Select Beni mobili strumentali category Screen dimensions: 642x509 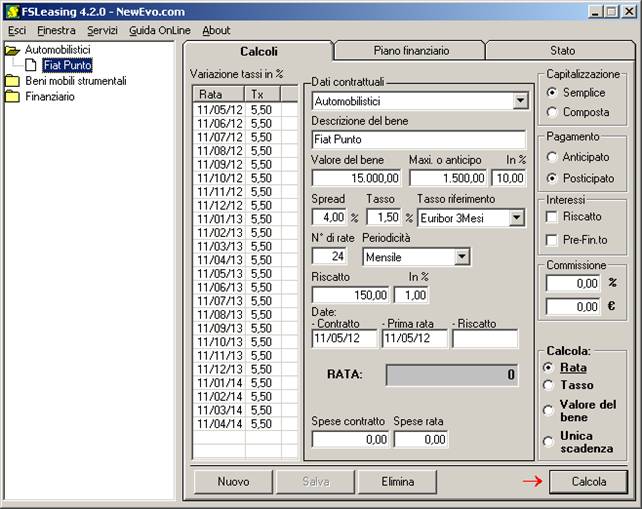pos(76,81)
